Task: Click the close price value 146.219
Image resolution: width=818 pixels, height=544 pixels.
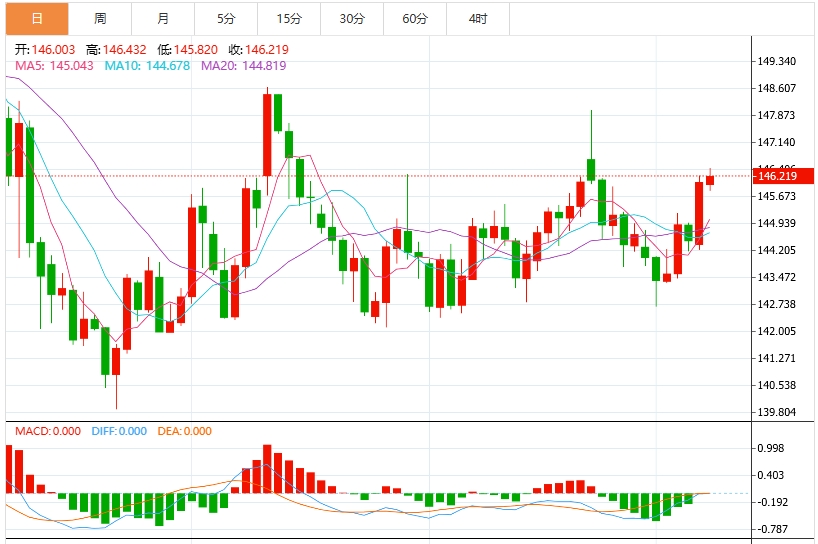Action: (267, 50)
